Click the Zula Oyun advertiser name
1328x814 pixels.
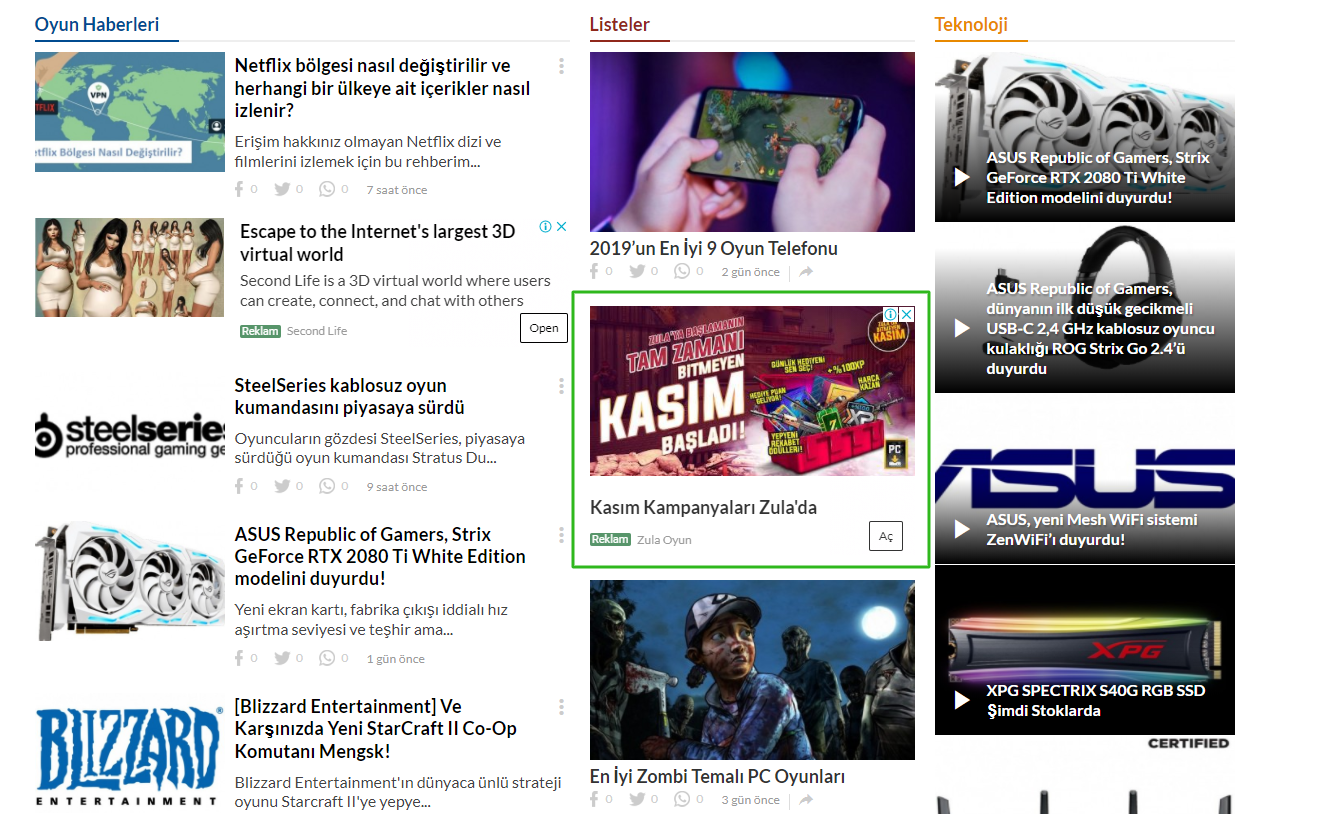664,540
